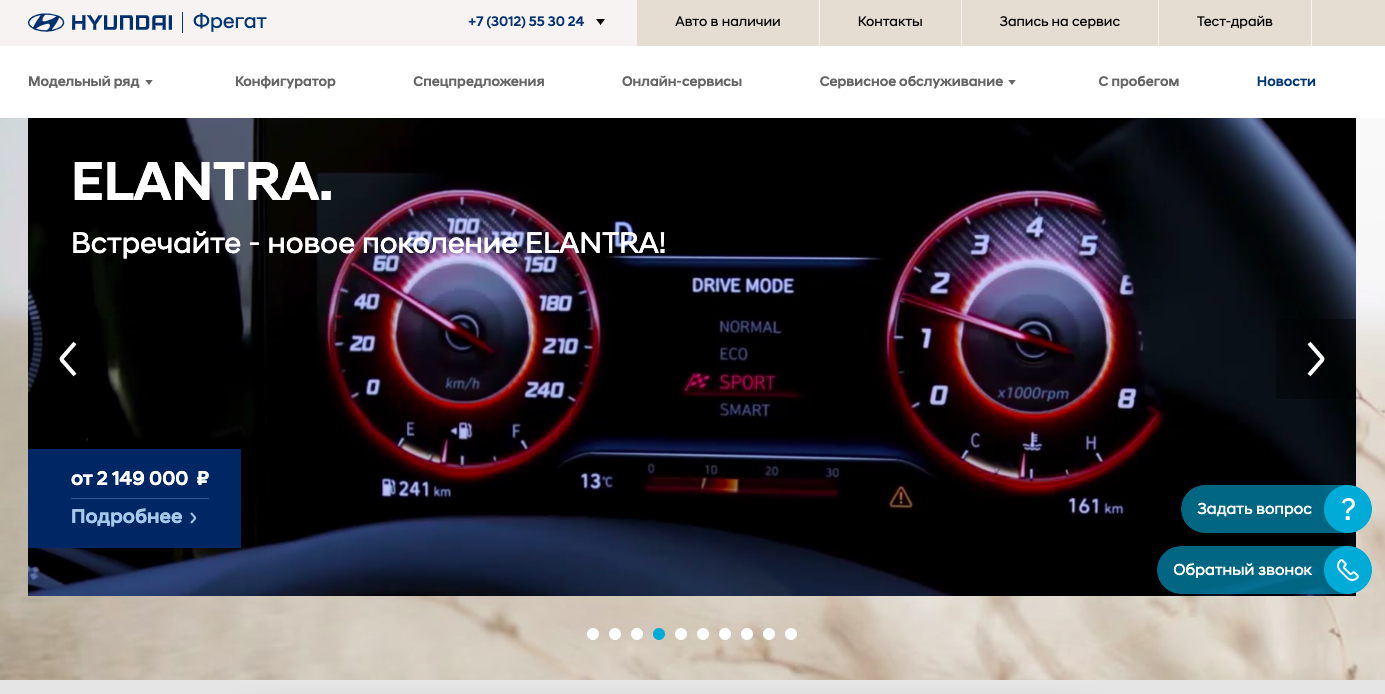Click the Hyundai logo icon
The width and height of the screenshot is (1385, 694).
coord(46,22)
